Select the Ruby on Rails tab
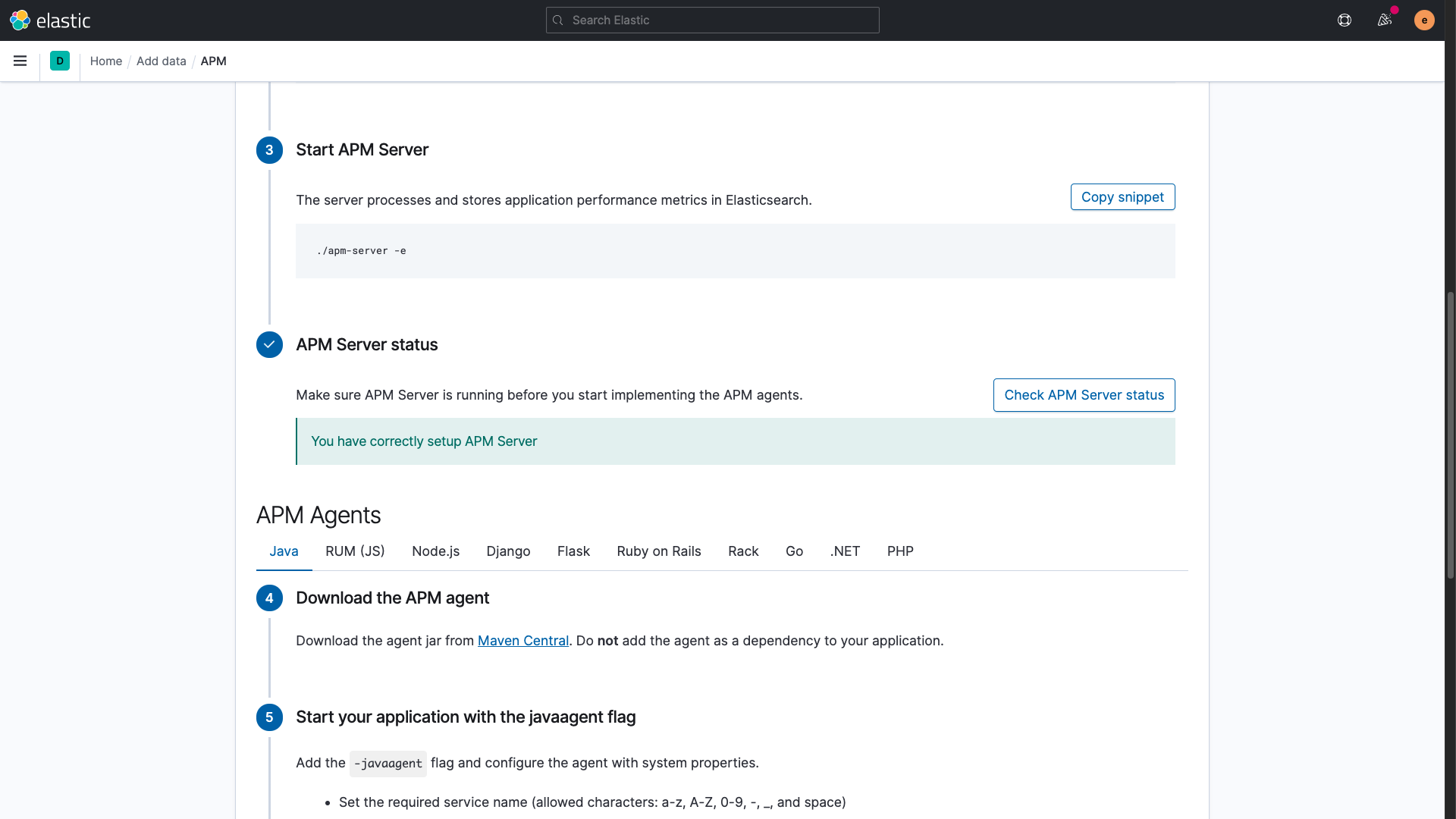 [658, 551]
